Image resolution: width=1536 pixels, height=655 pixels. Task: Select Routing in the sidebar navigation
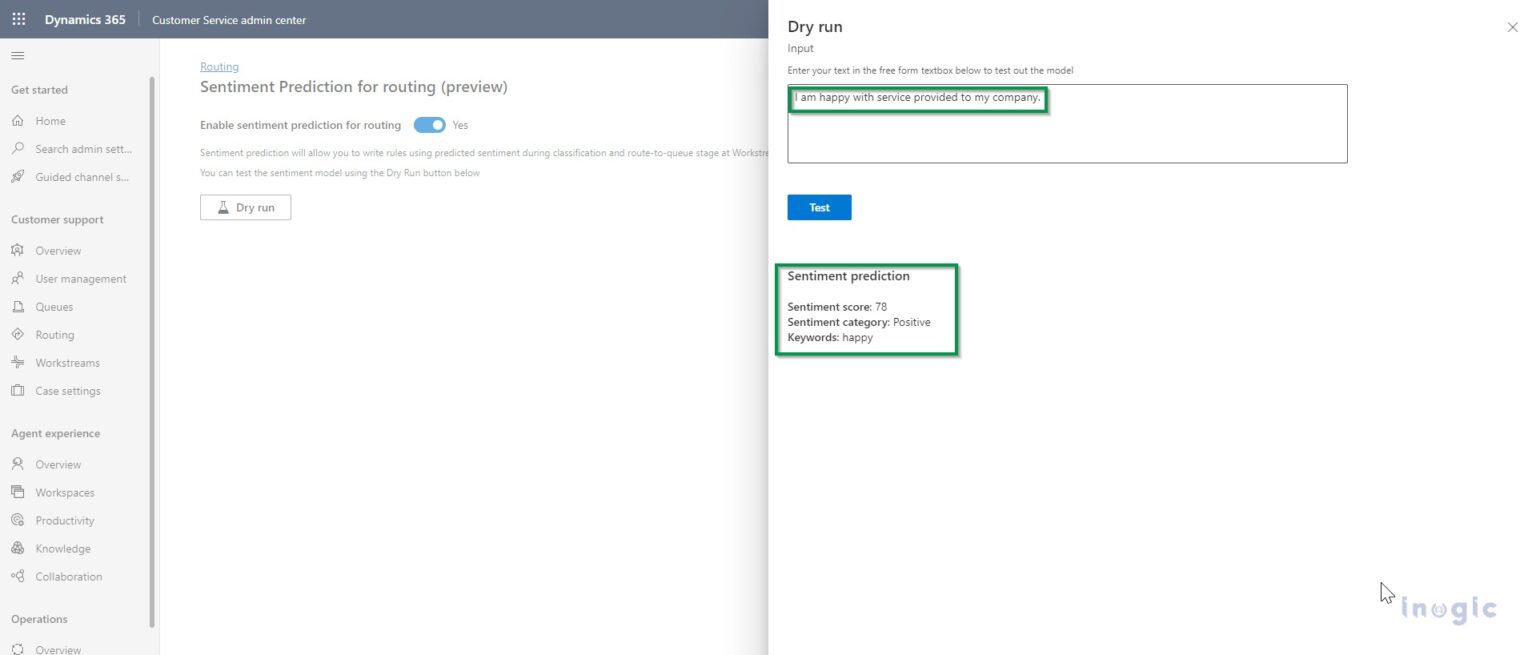pos(54,335)
